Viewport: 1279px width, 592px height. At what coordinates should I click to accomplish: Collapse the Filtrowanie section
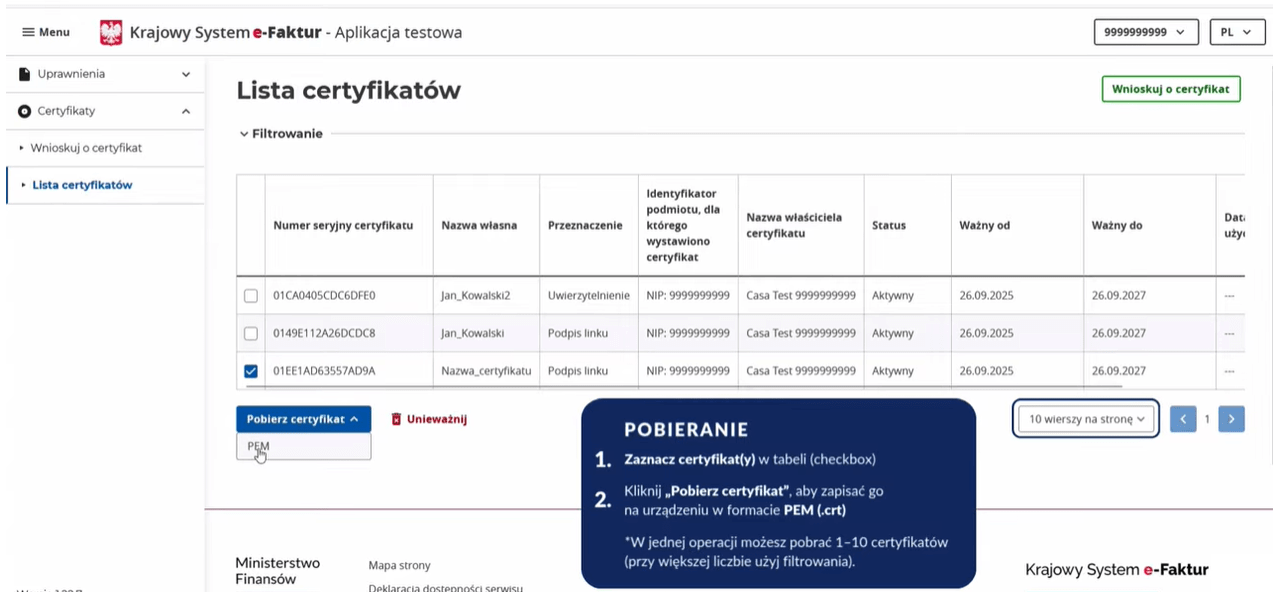click(280, 133)
